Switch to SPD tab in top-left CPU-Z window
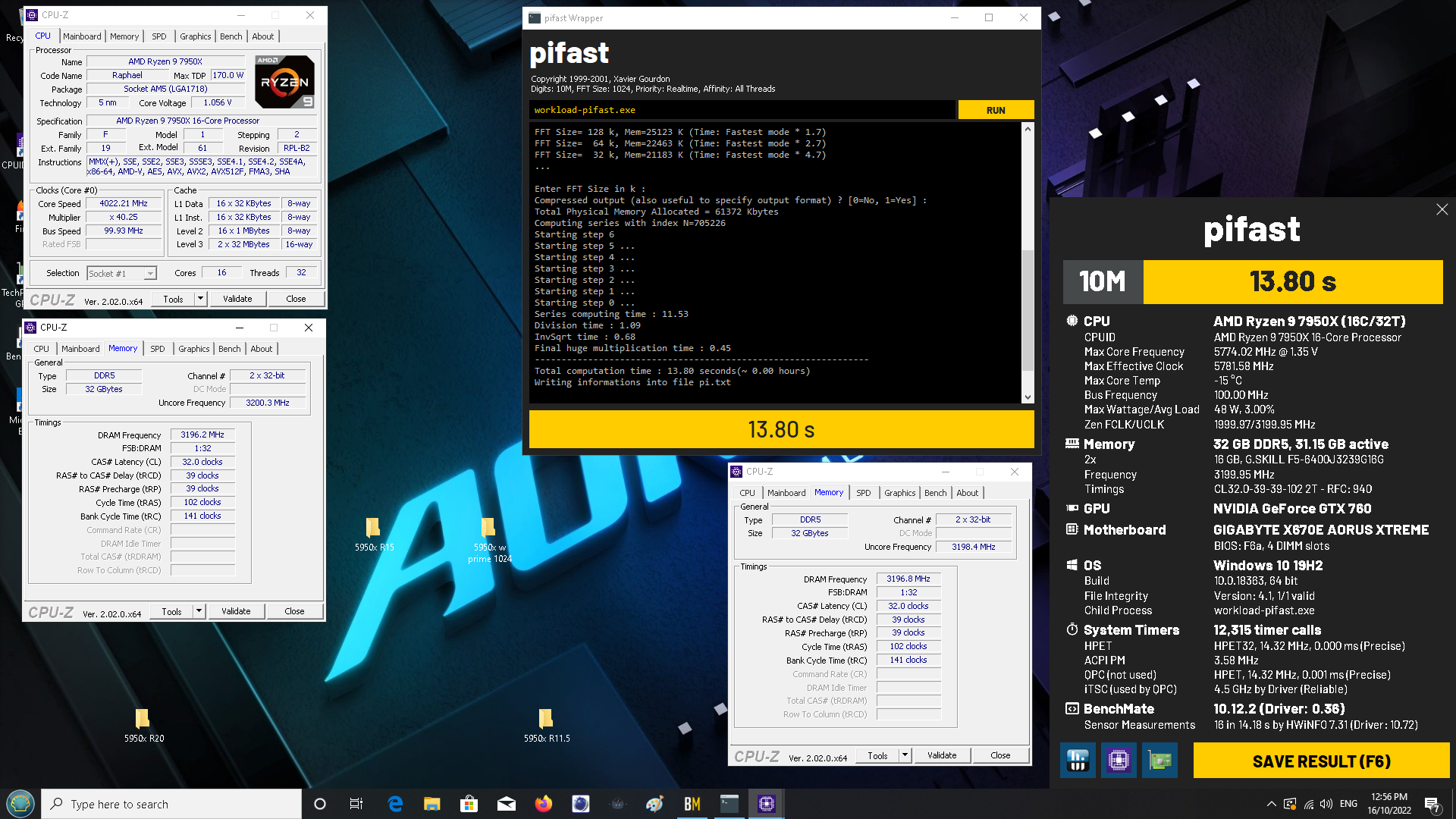1456x819 pixels. coord(159,36)
